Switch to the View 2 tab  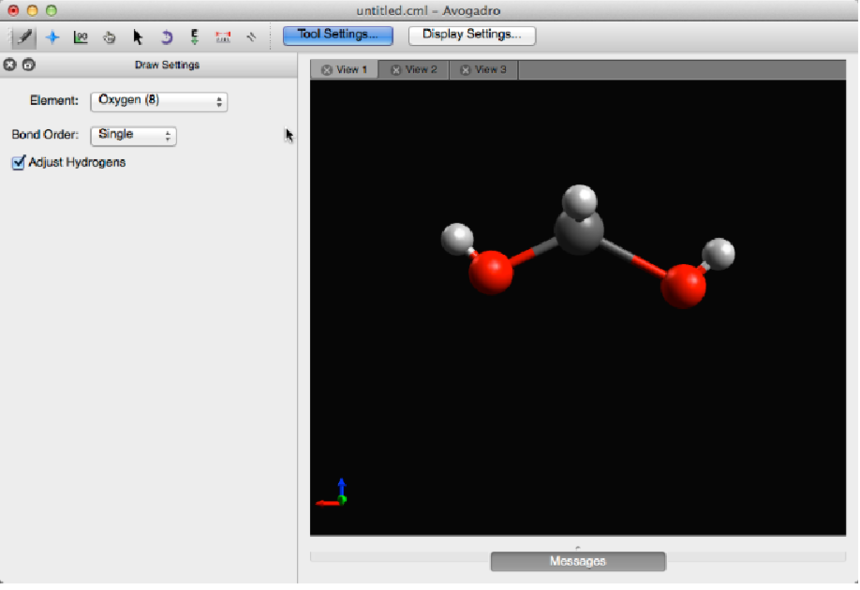point(421,70)
